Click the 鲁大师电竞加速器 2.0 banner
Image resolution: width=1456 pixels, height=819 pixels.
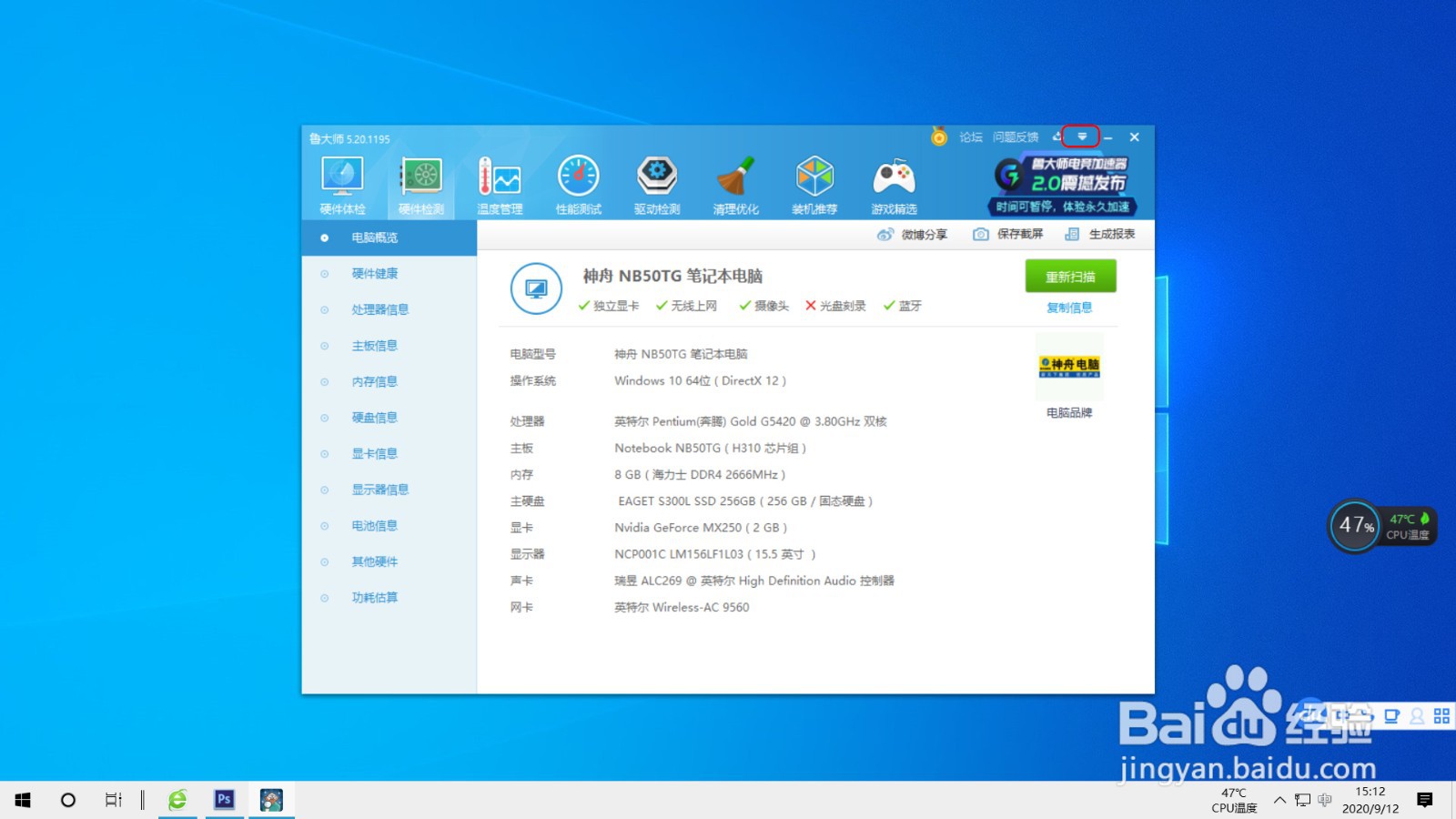1063,186
